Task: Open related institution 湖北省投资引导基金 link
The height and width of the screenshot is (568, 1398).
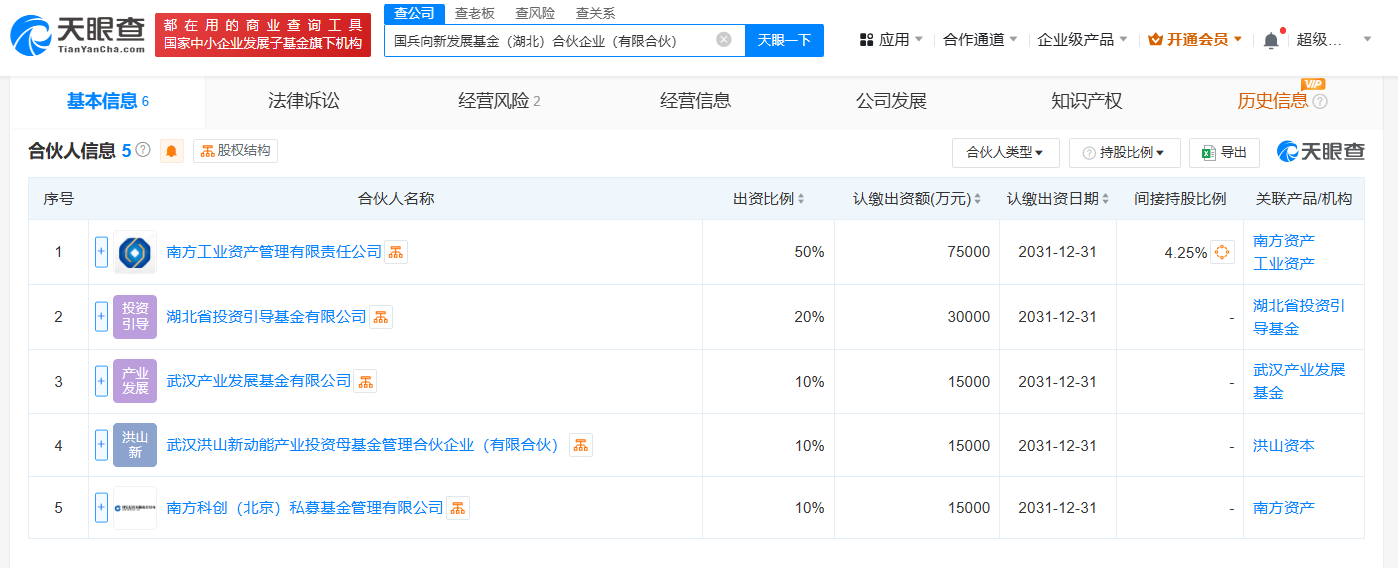Action: [1299, 317]
